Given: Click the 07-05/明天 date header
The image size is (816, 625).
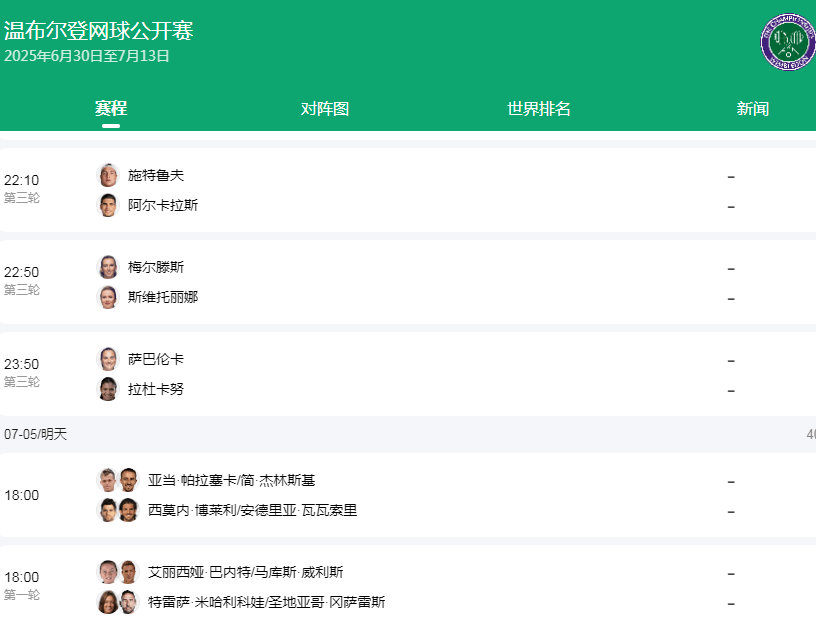Looking at the screenshot, I should (36, 434).
